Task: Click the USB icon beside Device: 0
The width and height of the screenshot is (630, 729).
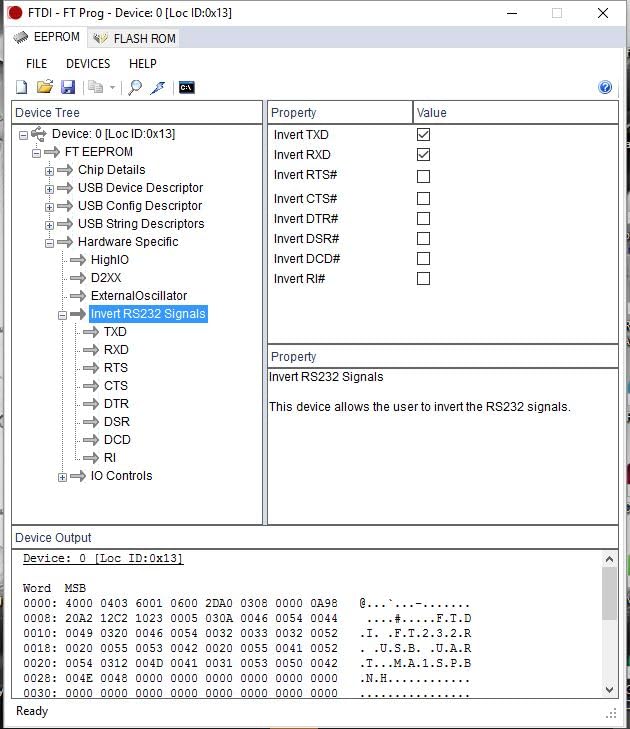Action: click(x=39, y=134)
